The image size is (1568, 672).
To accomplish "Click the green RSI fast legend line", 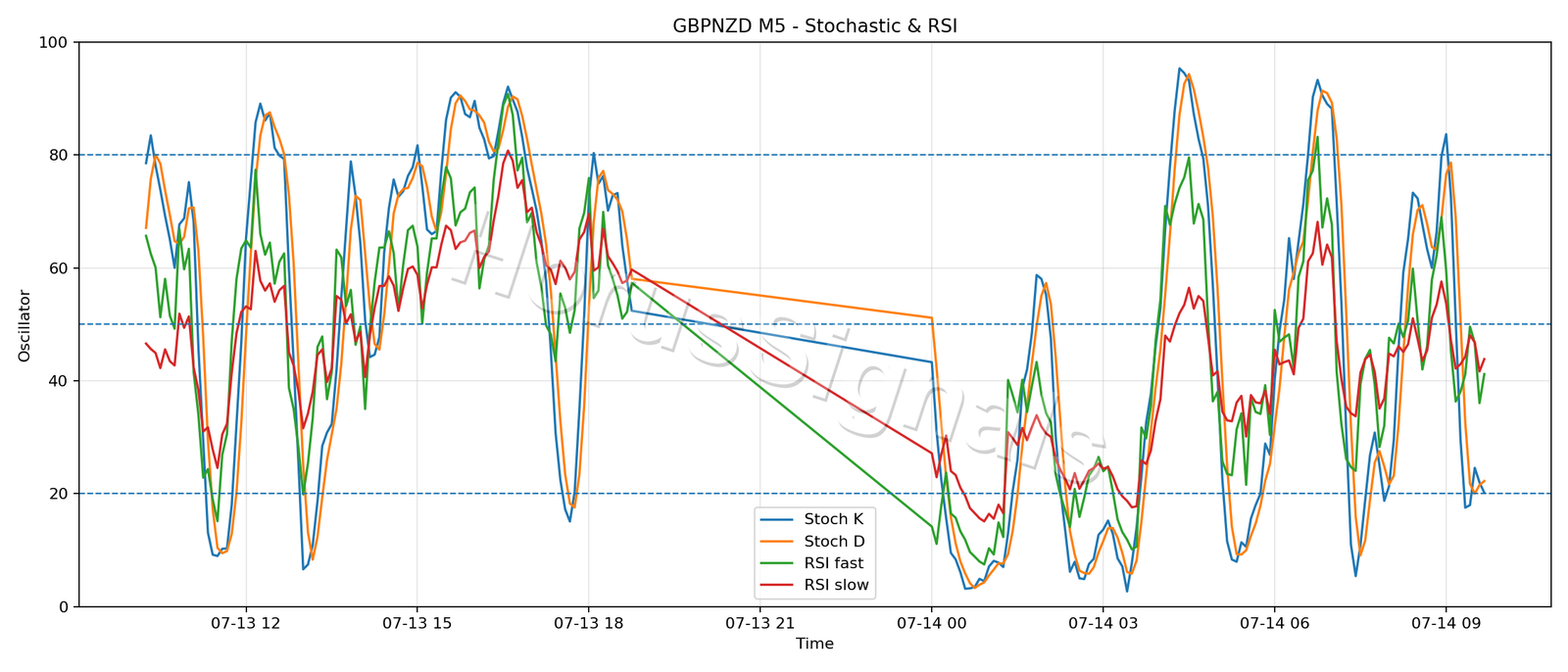I will [x=777, y=564].
